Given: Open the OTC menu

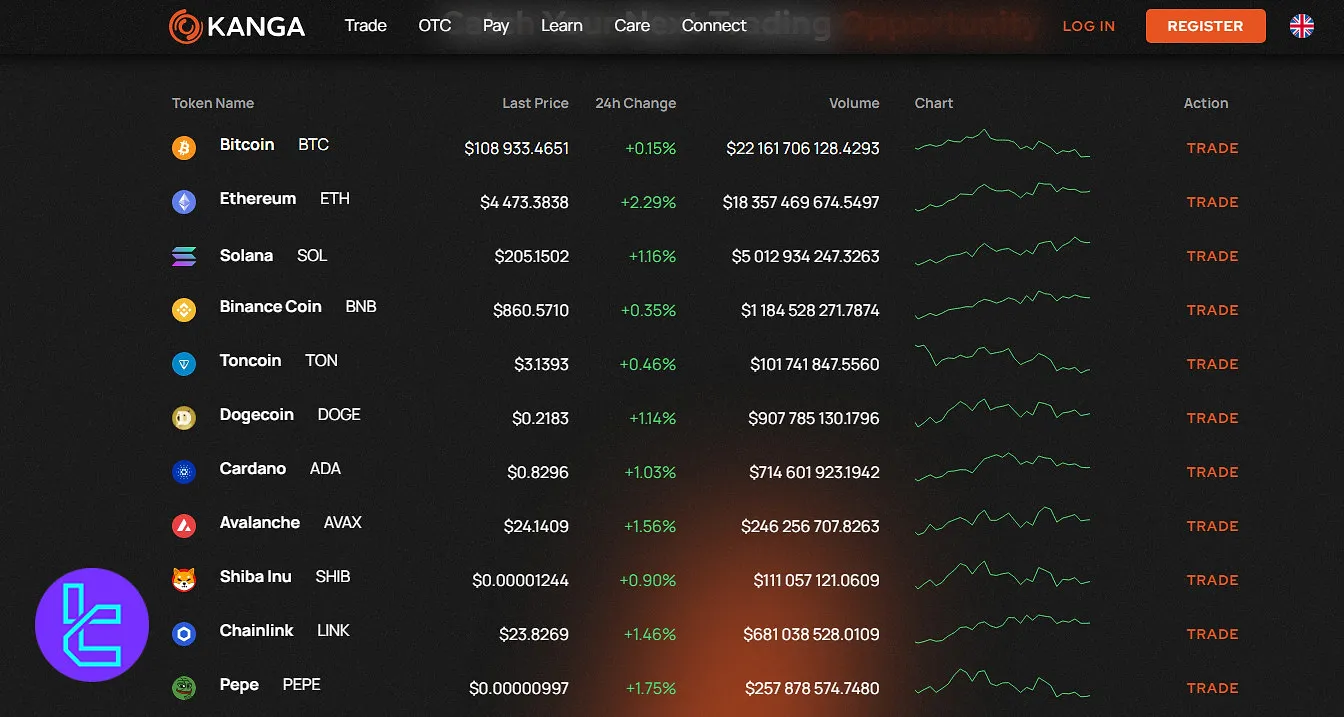Looking at the screenshot, I should 435,26.
